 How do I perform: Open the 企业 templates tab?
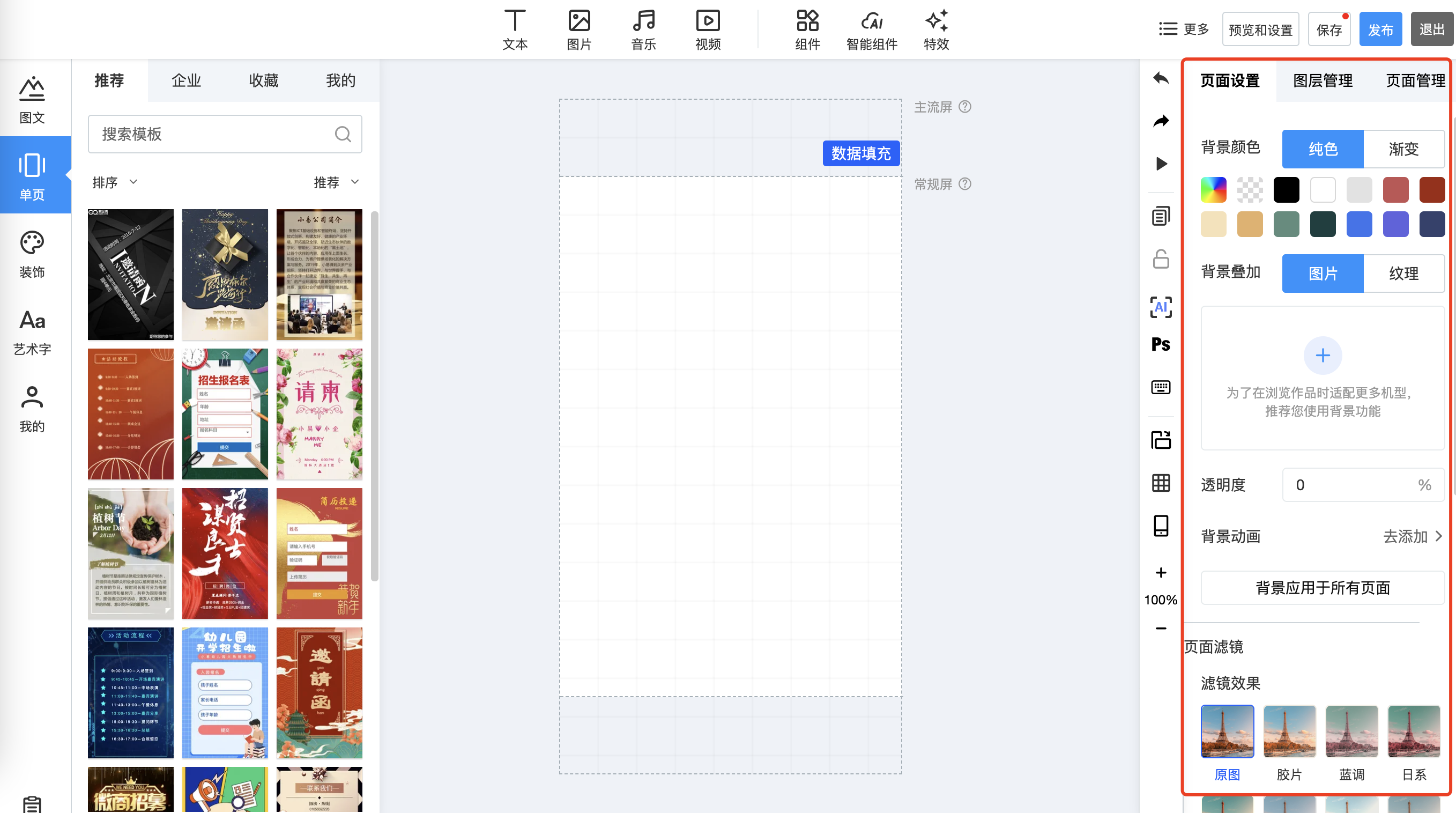pyautogui.click(x=186, y=80)
